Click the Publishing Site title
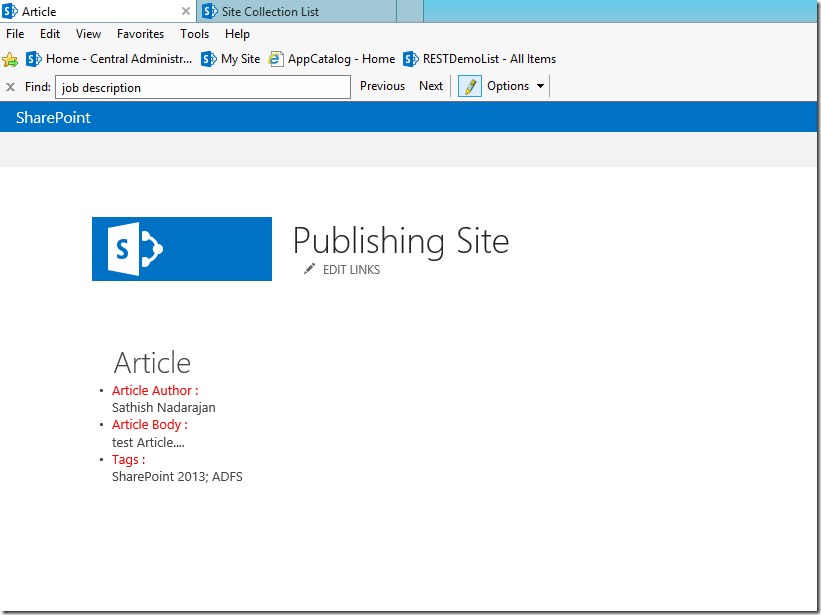The image size is (821, 615). [401, 241]
